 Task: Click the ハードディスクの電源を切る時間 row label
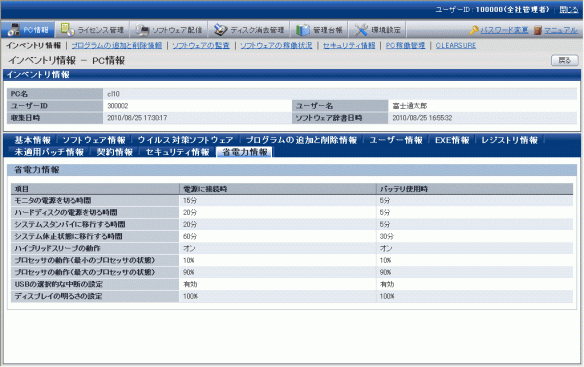[66, 212]
